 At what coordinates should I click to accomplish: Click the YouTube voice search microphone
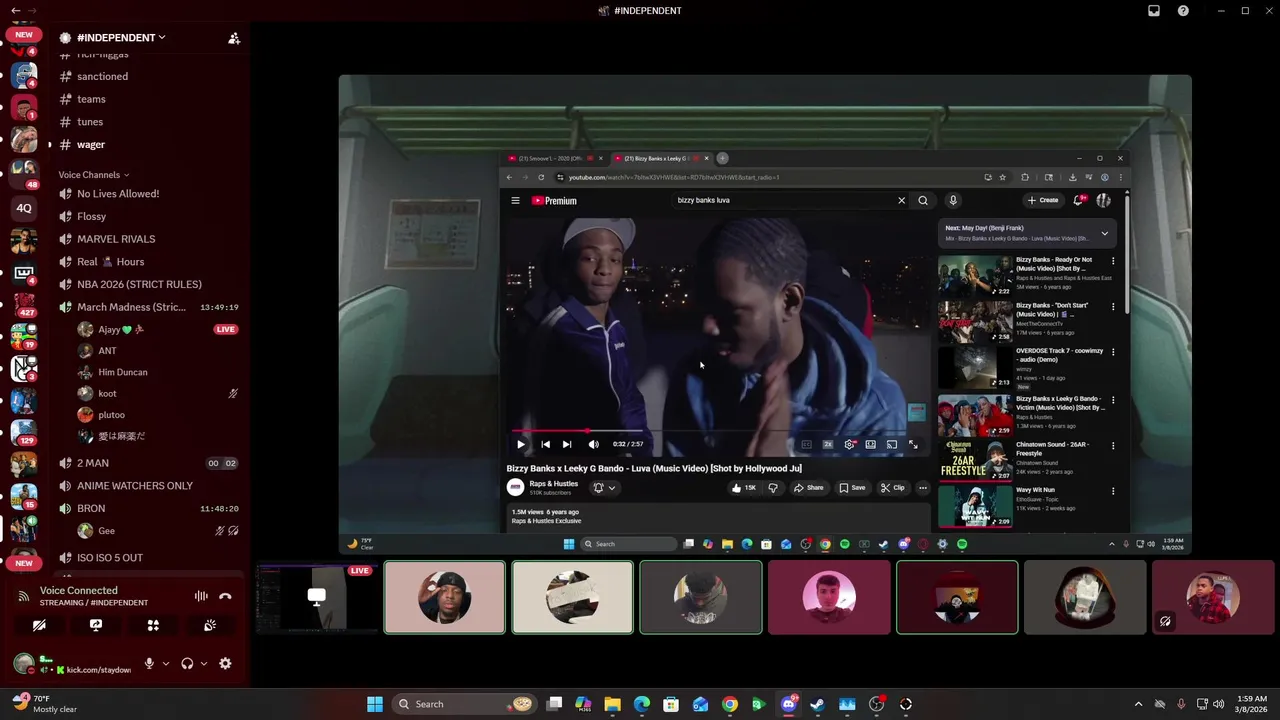[953, 201]
